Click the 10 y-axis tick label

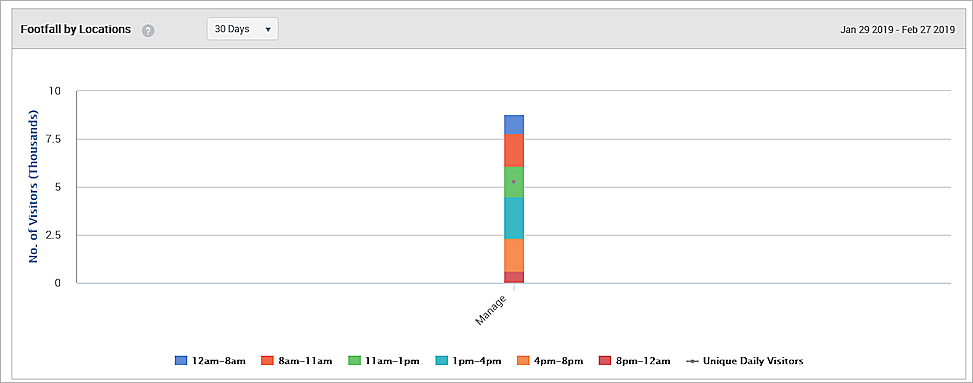coord(55,91)
